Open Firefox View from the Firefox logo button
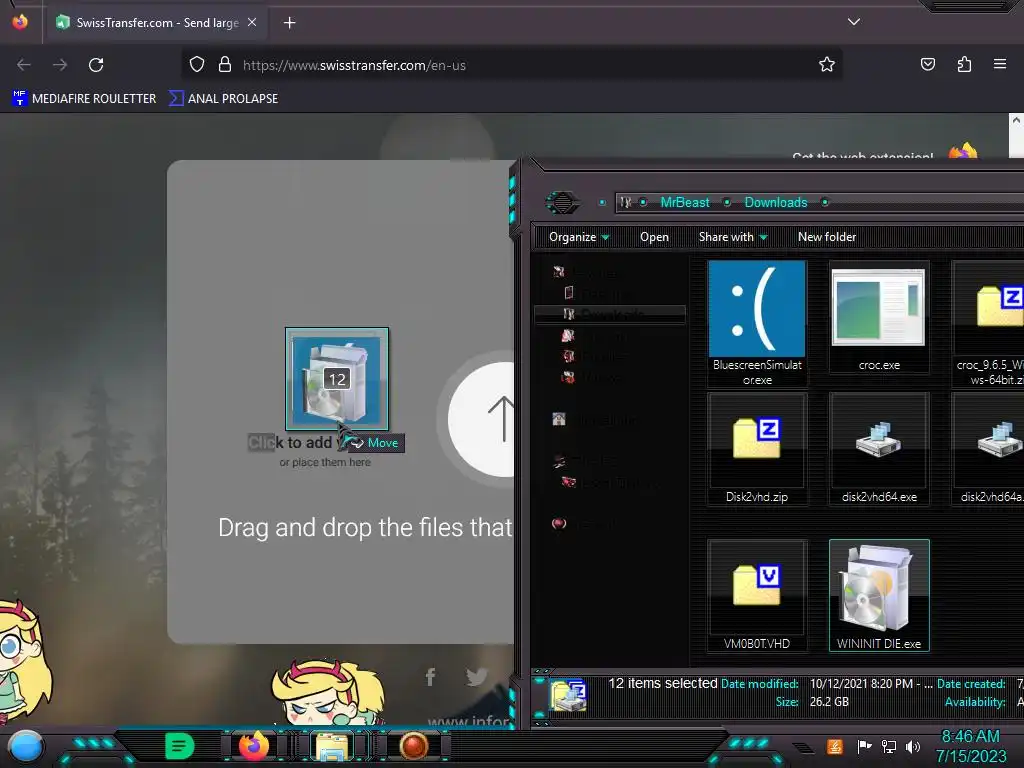This screenshot has width=1024, height=768. pos(20,22)
